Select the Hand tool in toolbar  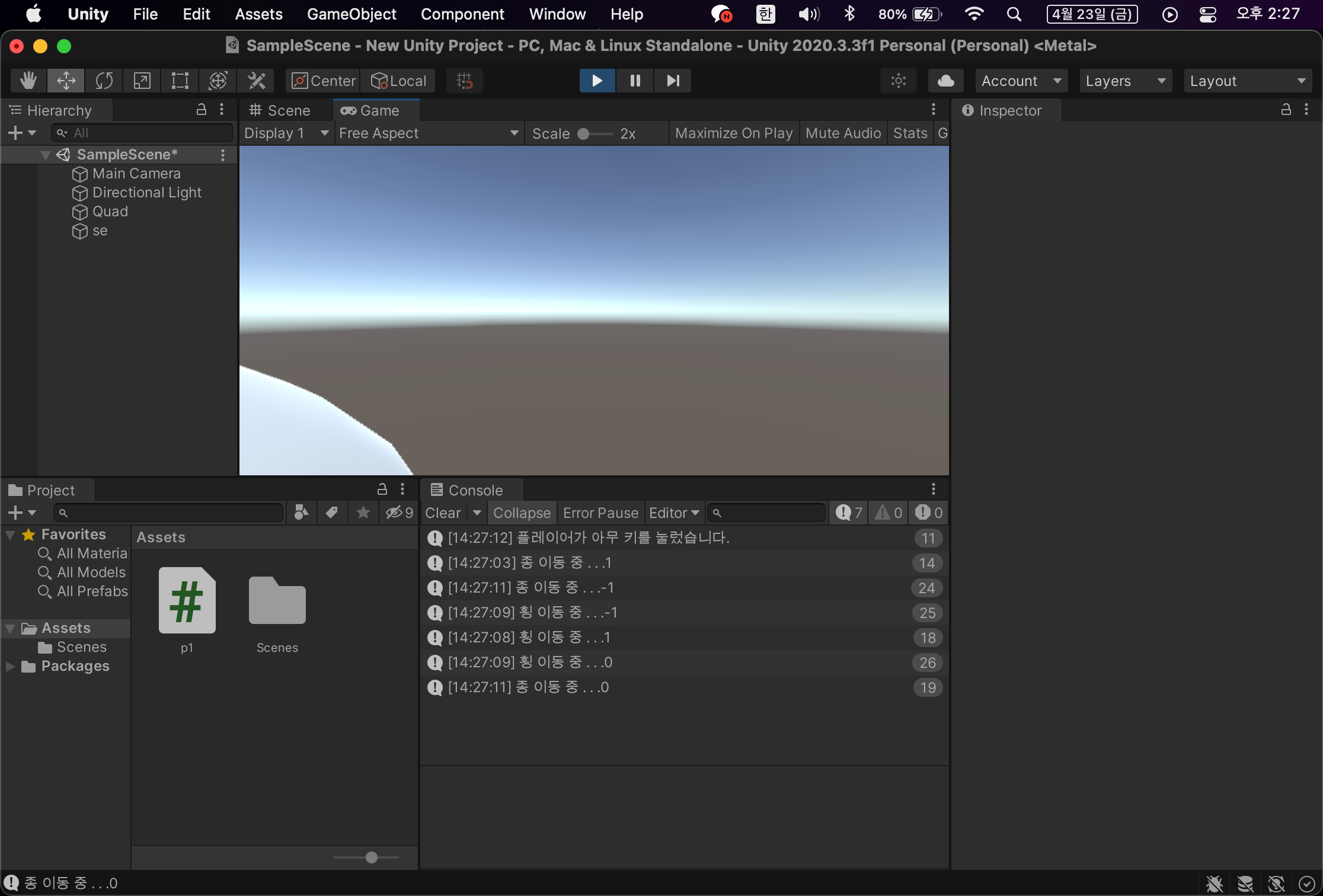point(28,81)
